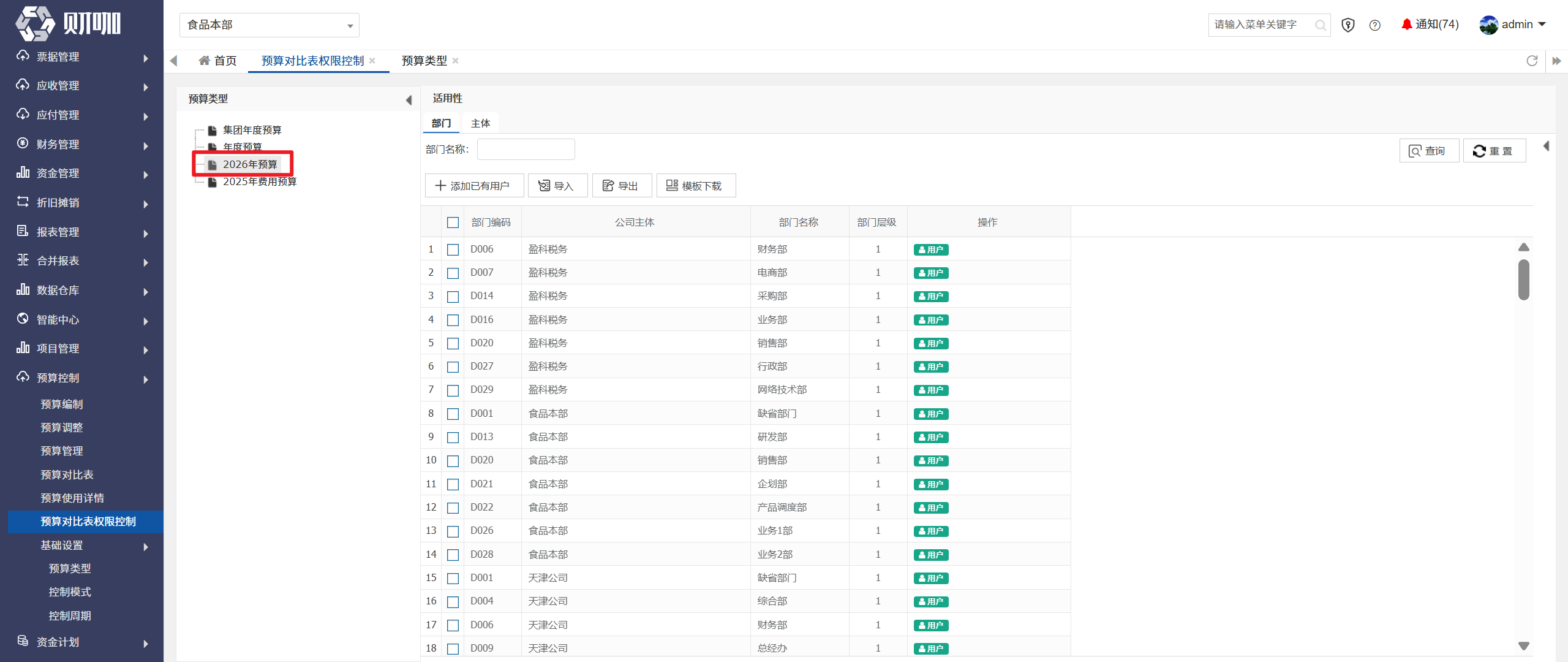
Task: Collapse the 预算类型 panel with its arrow
Action: click(409, 100)
